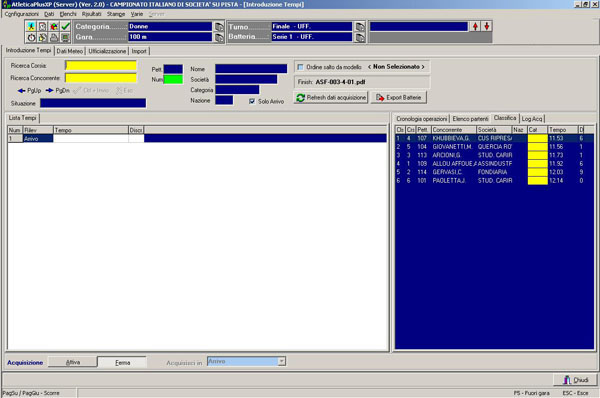This screenshot has height=398, width=600.
Task: Open the Risultati menu
Action: click(x=91, y=14)
